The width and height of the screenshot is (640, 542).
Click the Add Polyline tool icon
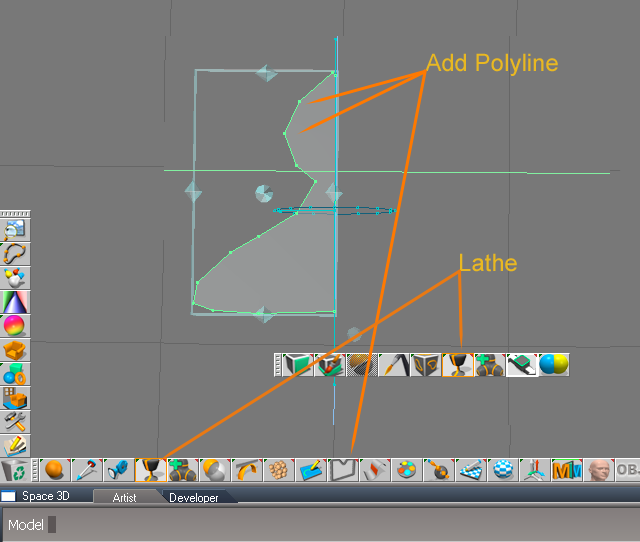pyautogui.click(x=343, y=470)
